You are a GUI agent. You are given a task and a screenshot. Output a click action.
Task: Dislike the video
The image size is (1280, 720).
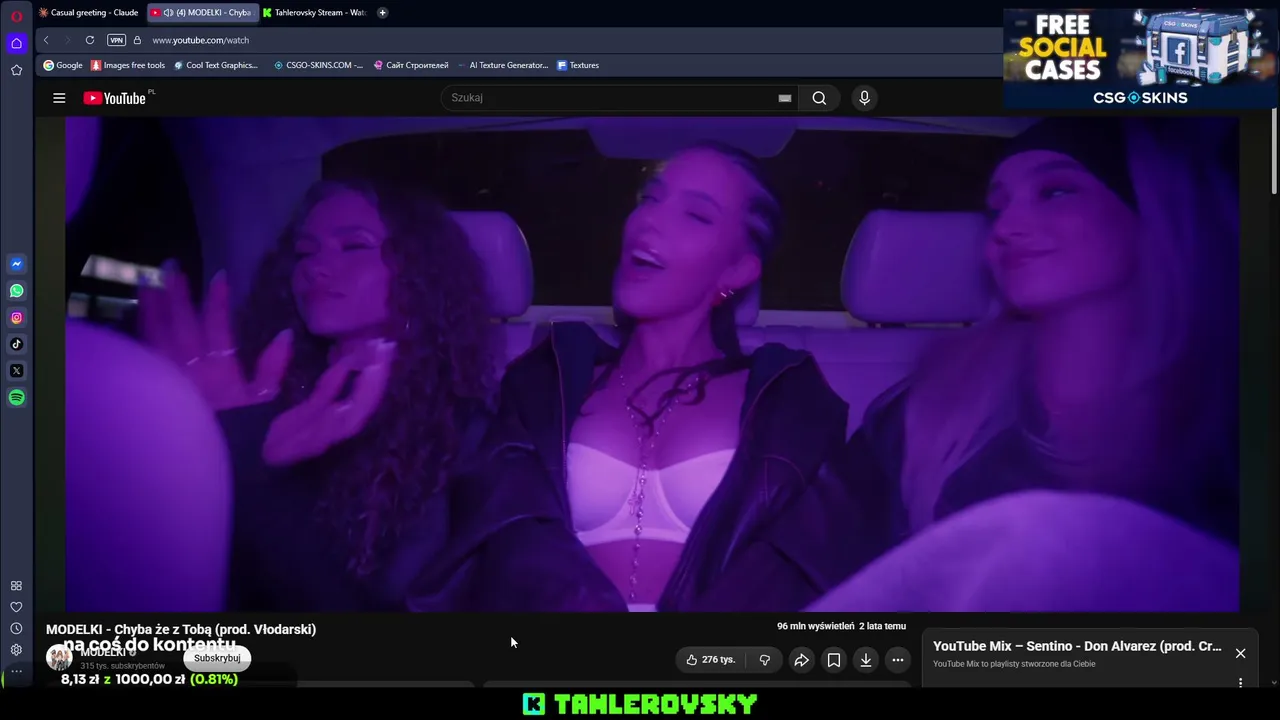click(x=765, y=660)
